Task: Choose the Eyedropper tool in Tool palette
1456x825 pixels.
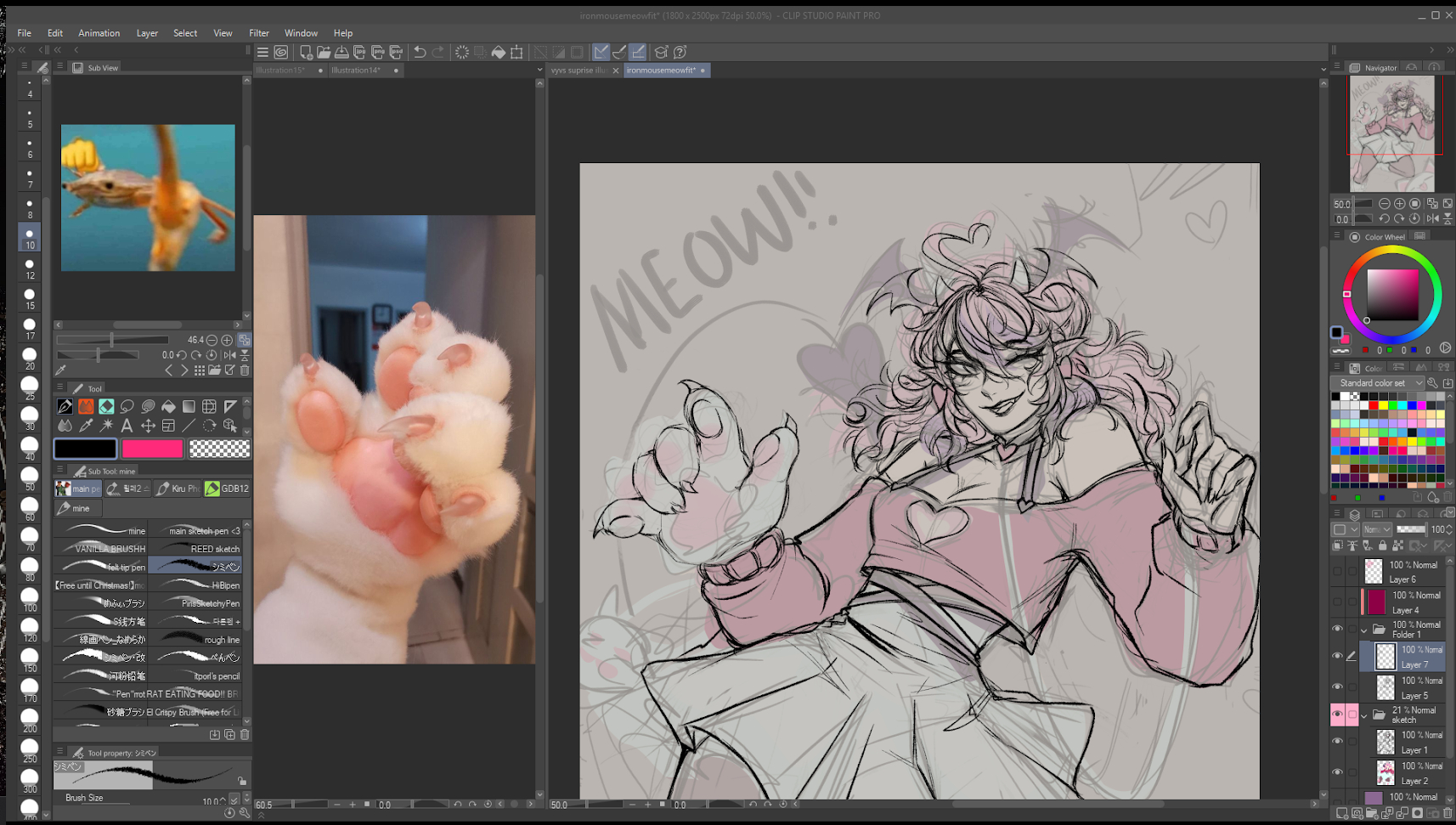Action: 86,426
